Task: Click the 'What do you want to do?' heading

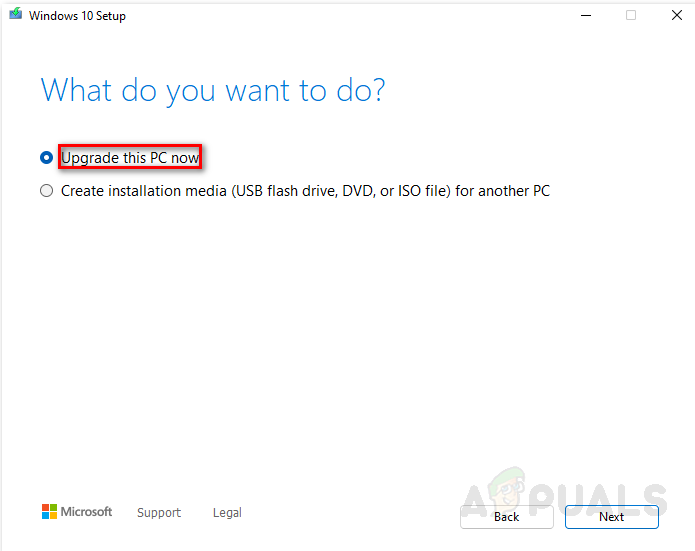Action: (x=213, y=91)
